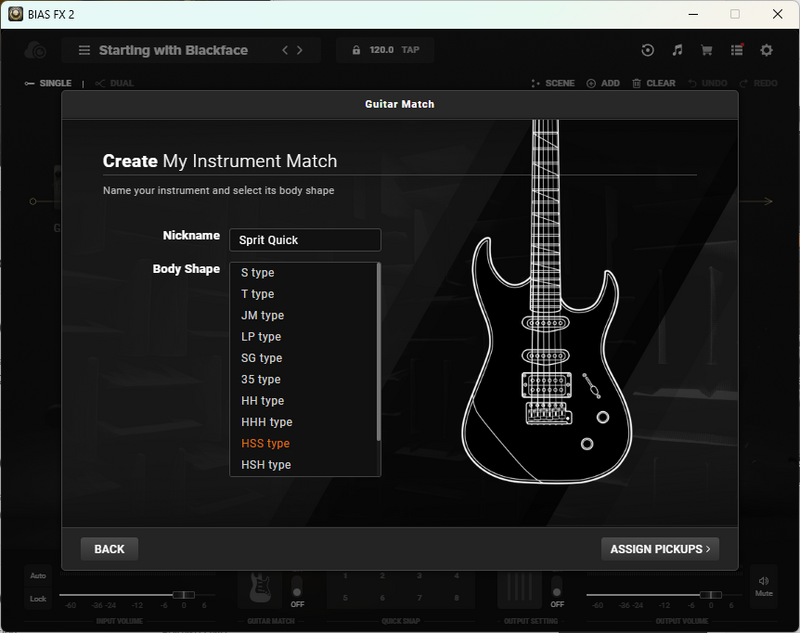Image resolution: width=800 pixels, height=633 pixels.
Task: Open the store cart icon
Action: (x=707, y=49)
